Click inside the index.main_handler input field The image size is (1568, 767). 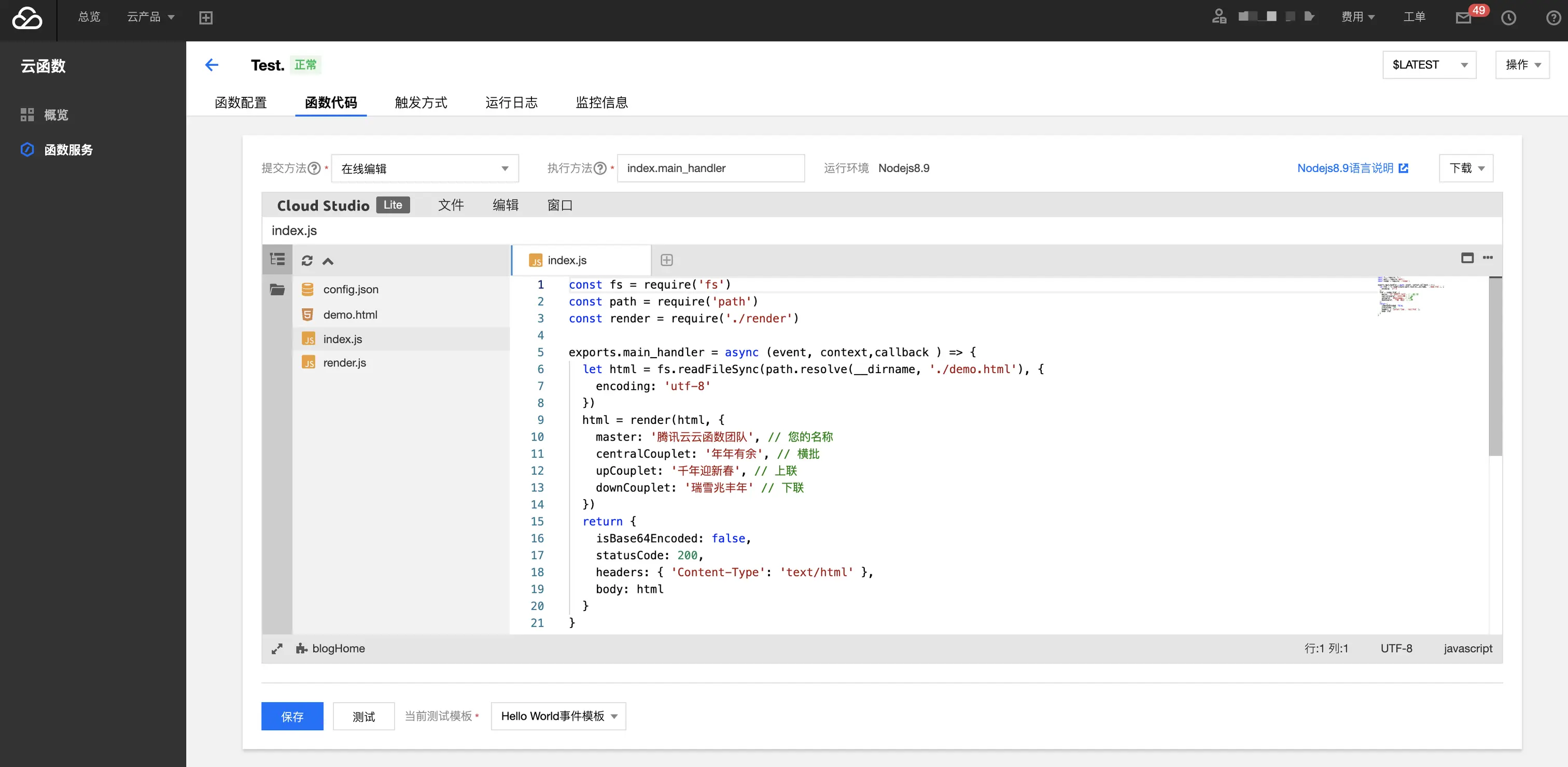pos(711,168)
